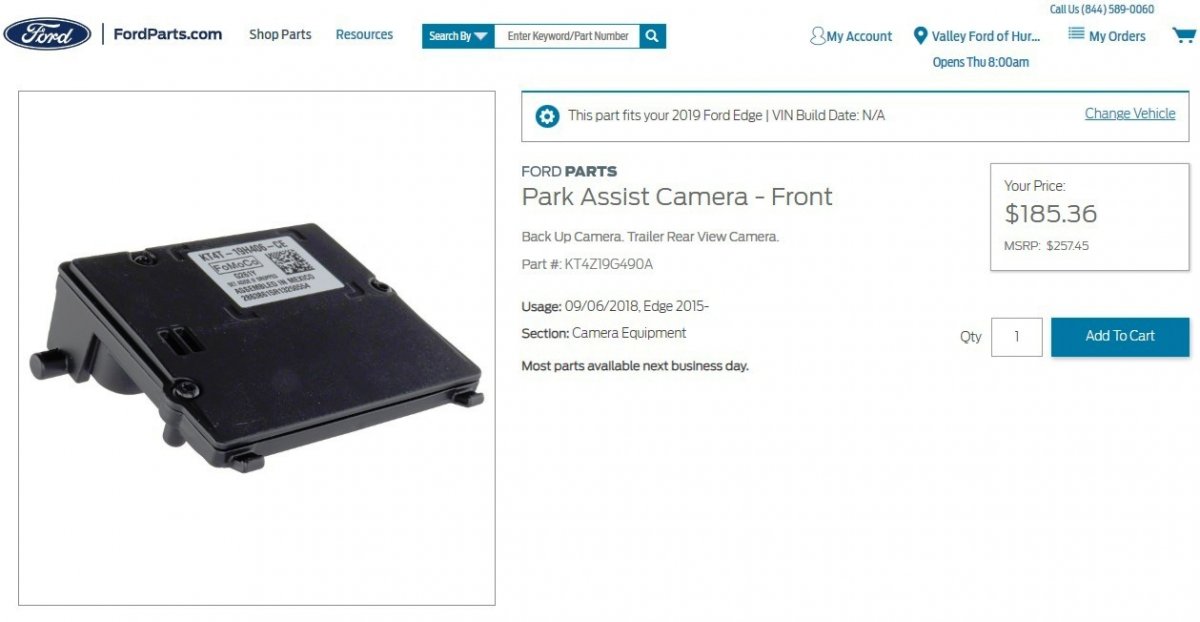Click the Qty quantity box
The height and width of the screenshot is (622, 1200).
click(1017, 337)
